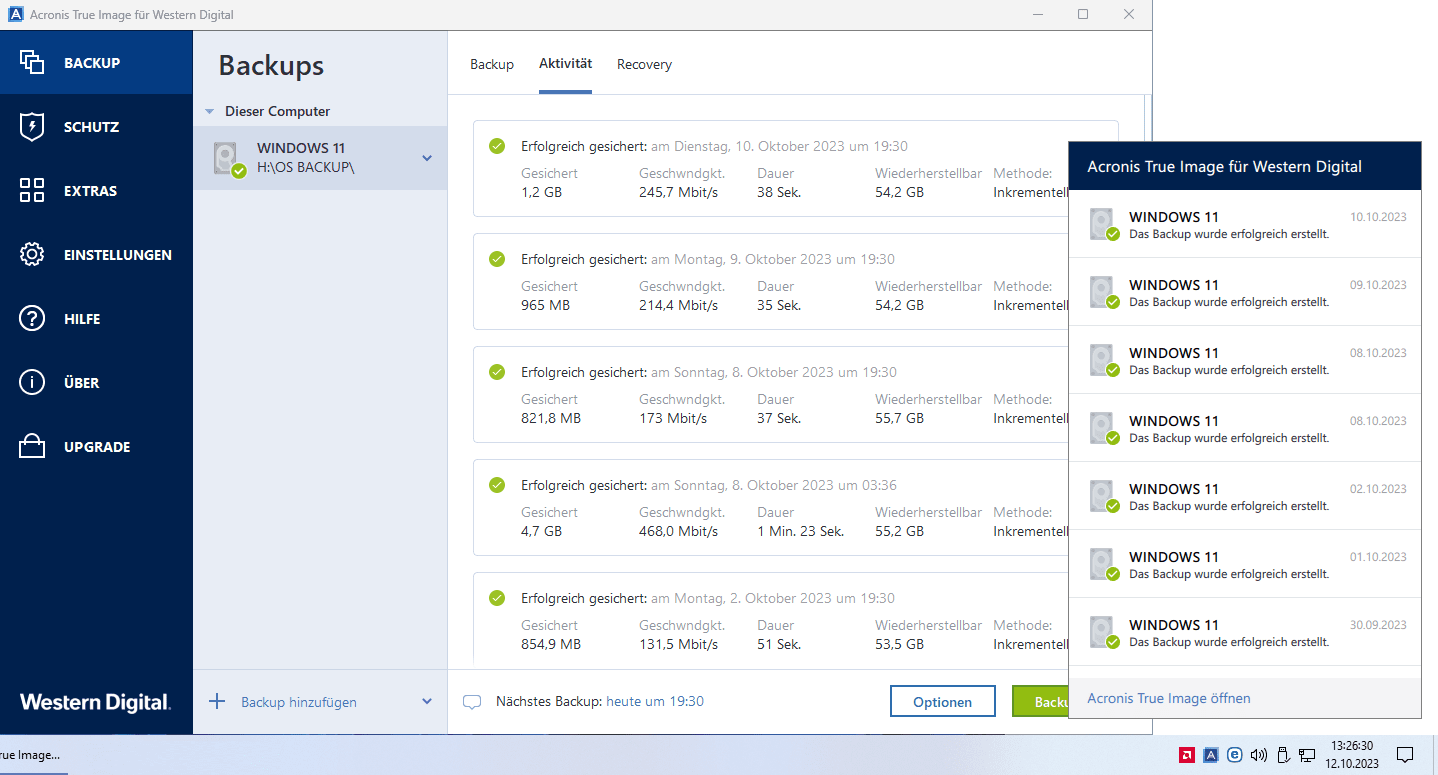Click the 55,7 GB Wiederherstellbar value
The height and width of the screenshot is (775, 1438).
pyautogui.click(x=899, y=418)
